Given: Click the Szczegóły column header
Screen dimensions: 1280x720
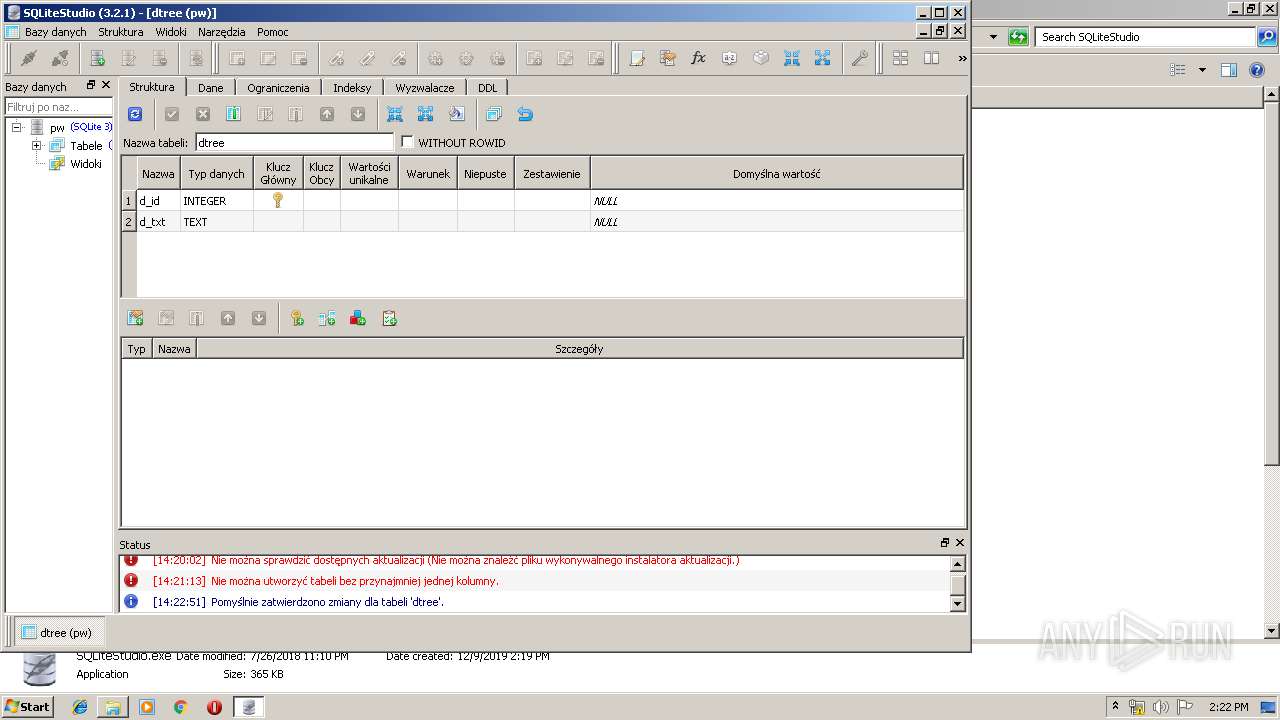Looking at the screenshot, I should point(579,349).
